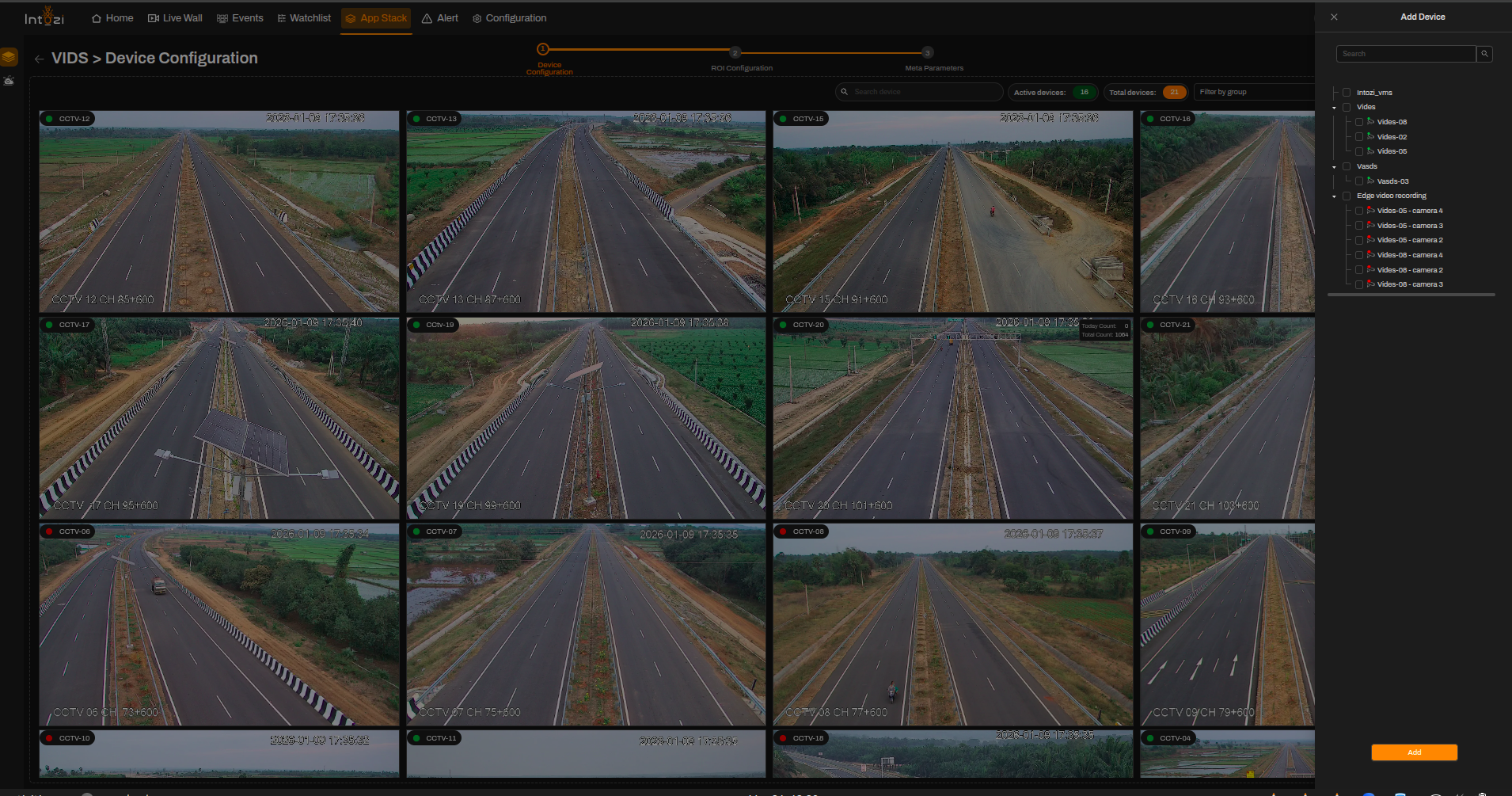Collapse the Edge video recording group
The image size is (1512, 796).
point(1334,196)
